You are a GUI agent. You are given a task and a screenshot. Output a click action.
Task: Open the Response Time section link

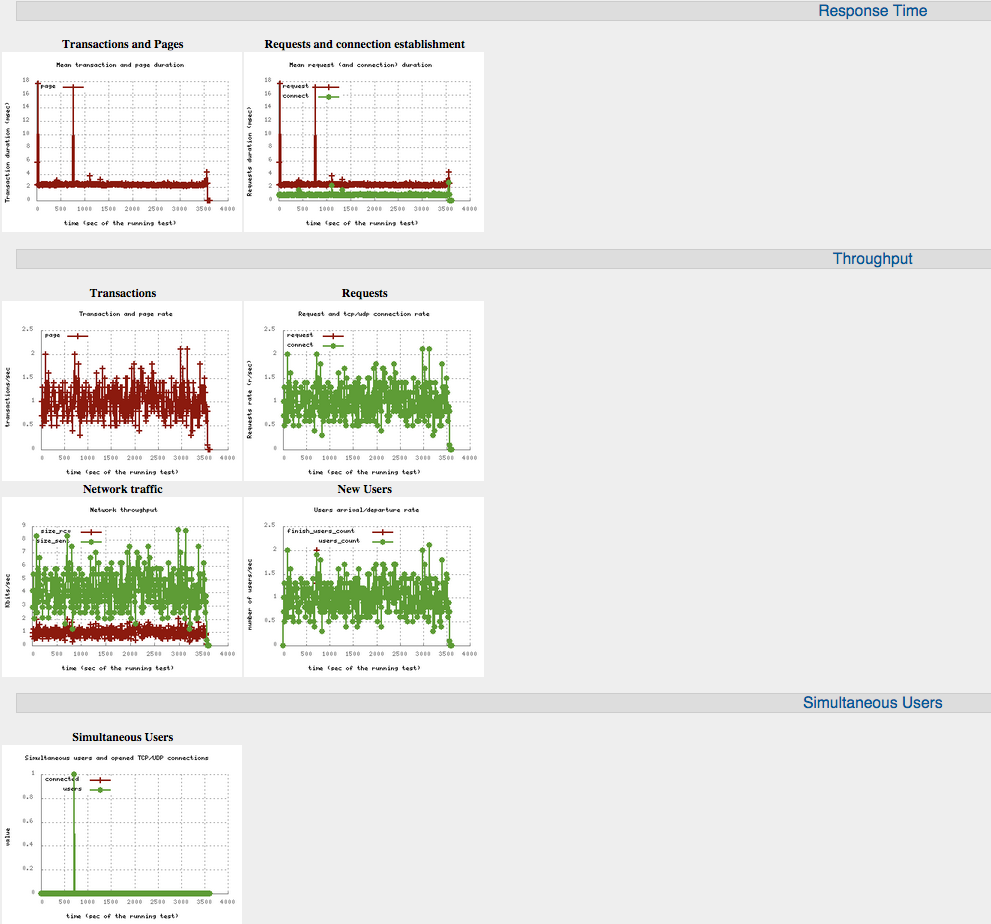click(872, 11)
